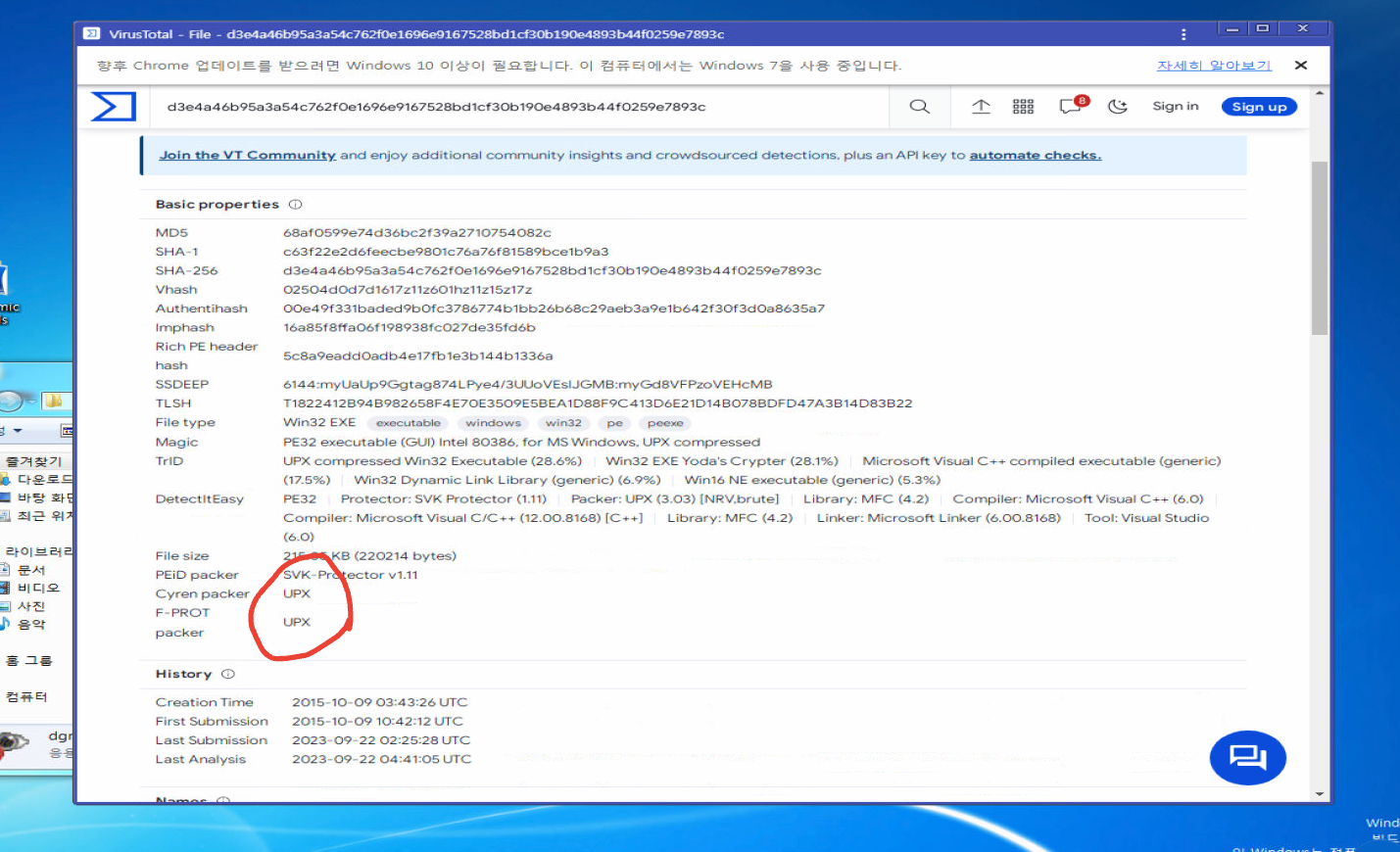Click the Sign in link
This screenshot has height=852, width=1400.
click(x=1175, y=107)
